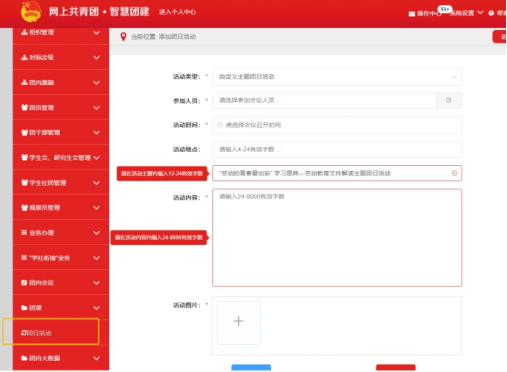Expand the 团内大数据 sidebar menu
Screen dimensions: 507x372
click(x=61, y=358)
